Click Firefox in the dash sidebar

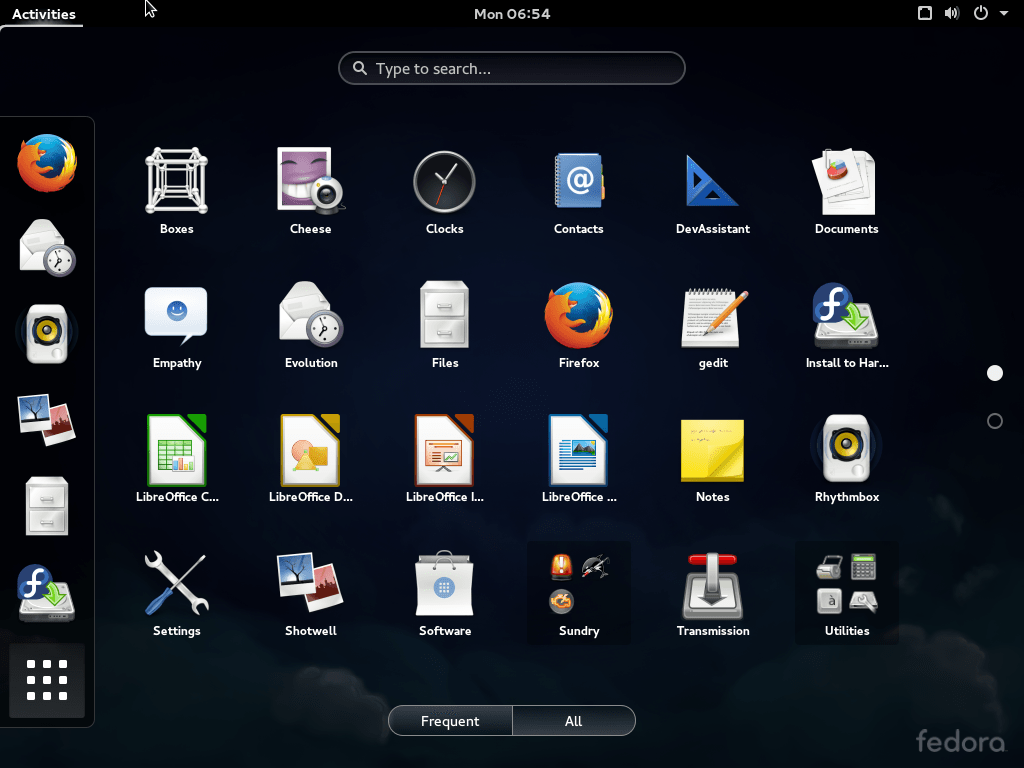[47, 163]
